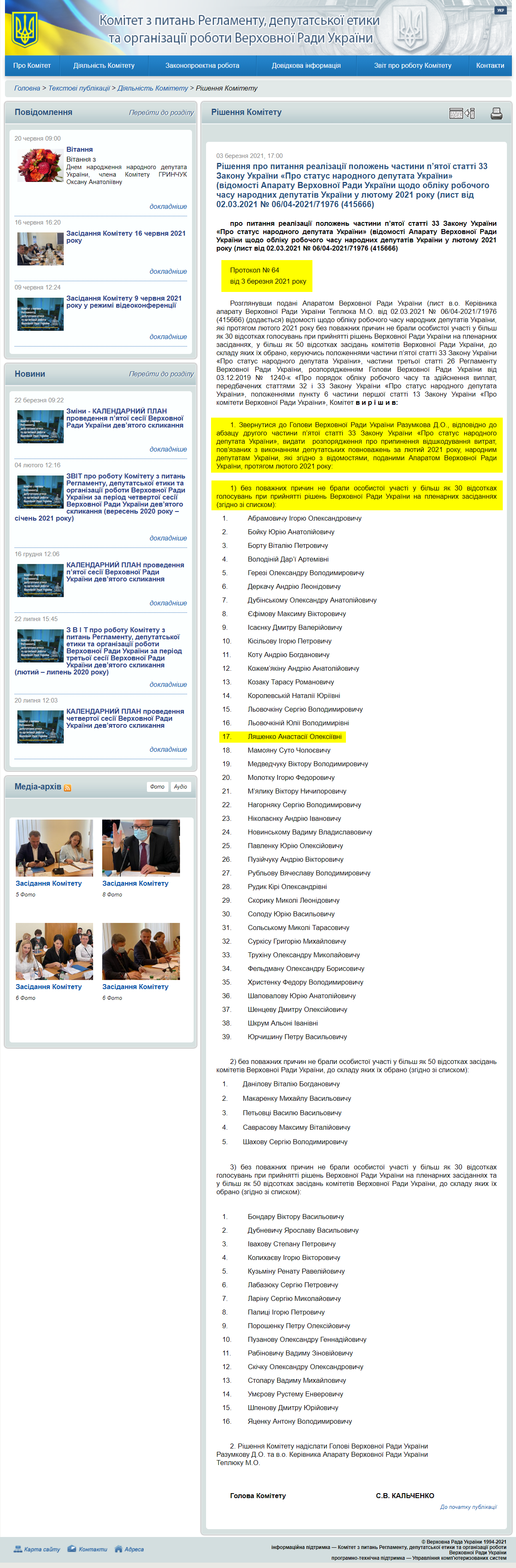Open the Довідкова інформація menu
The image size is (516, 1568).
pyautogui.click(x=306, y=66)
